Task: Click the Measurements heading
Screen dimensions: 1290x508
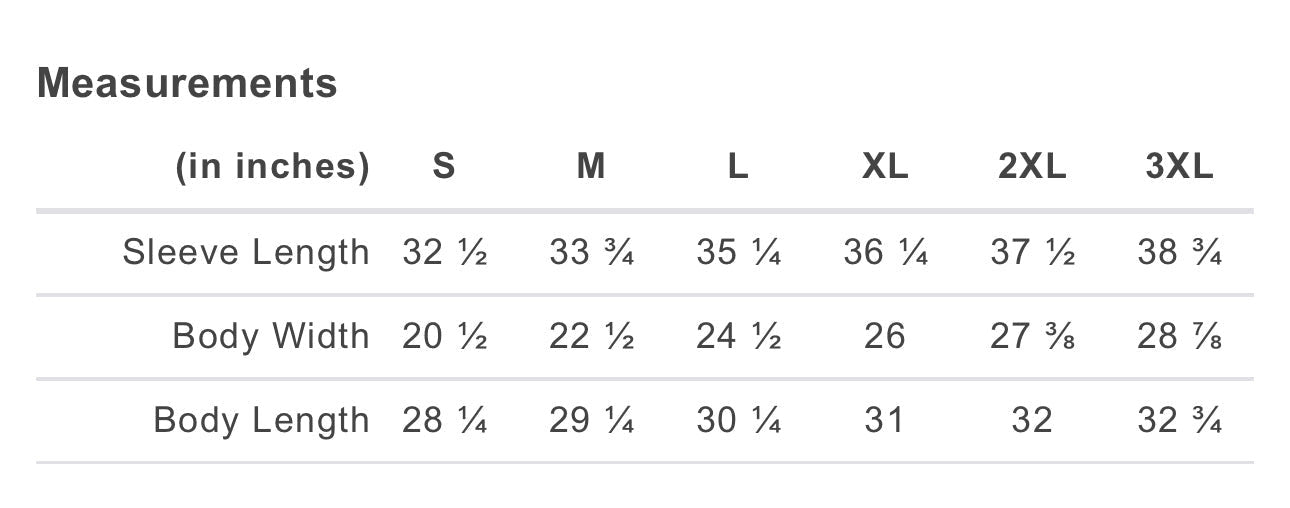Action: (187, 83)
